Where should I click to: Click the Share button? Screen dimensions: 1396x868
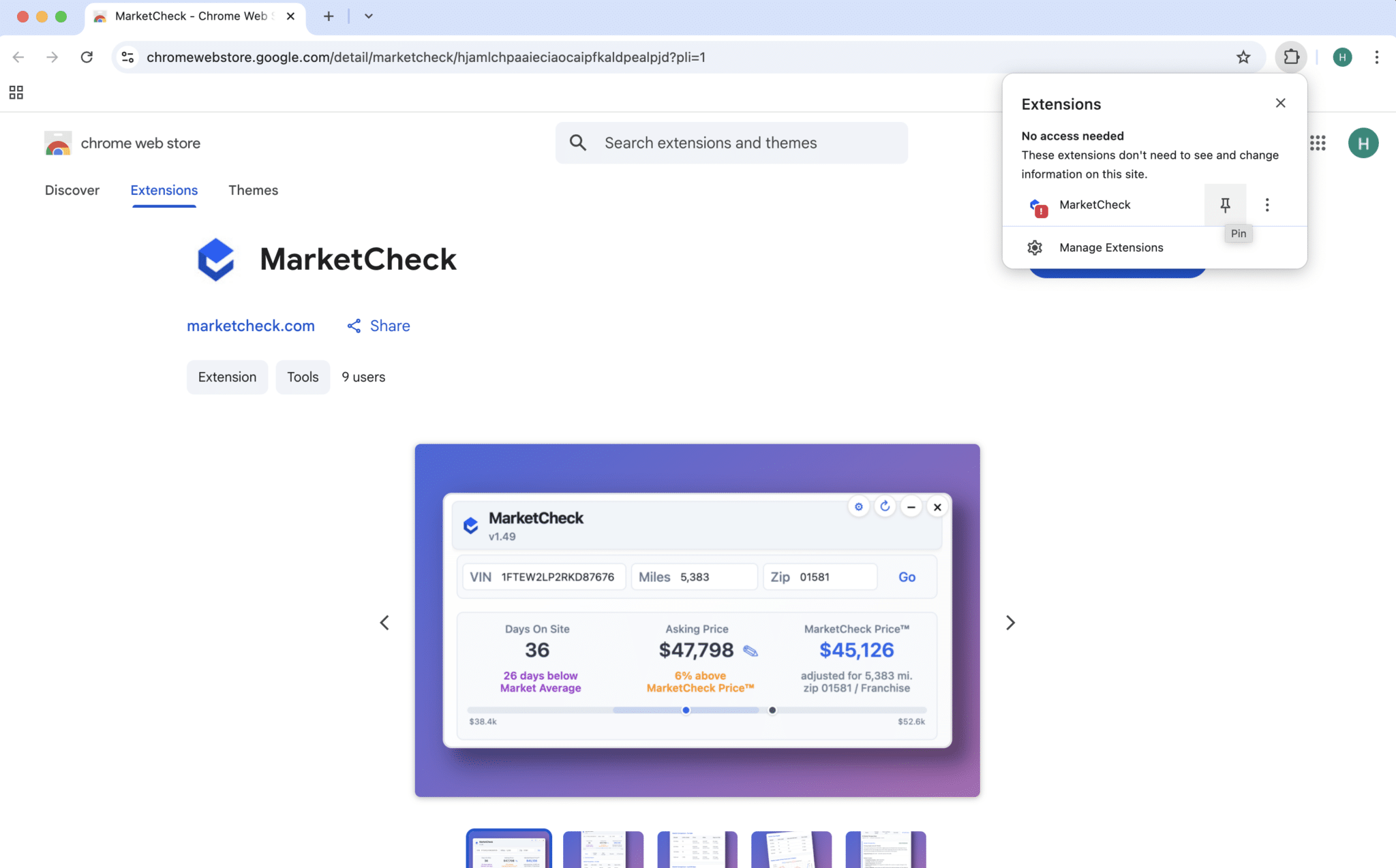[x=378, y=326]
